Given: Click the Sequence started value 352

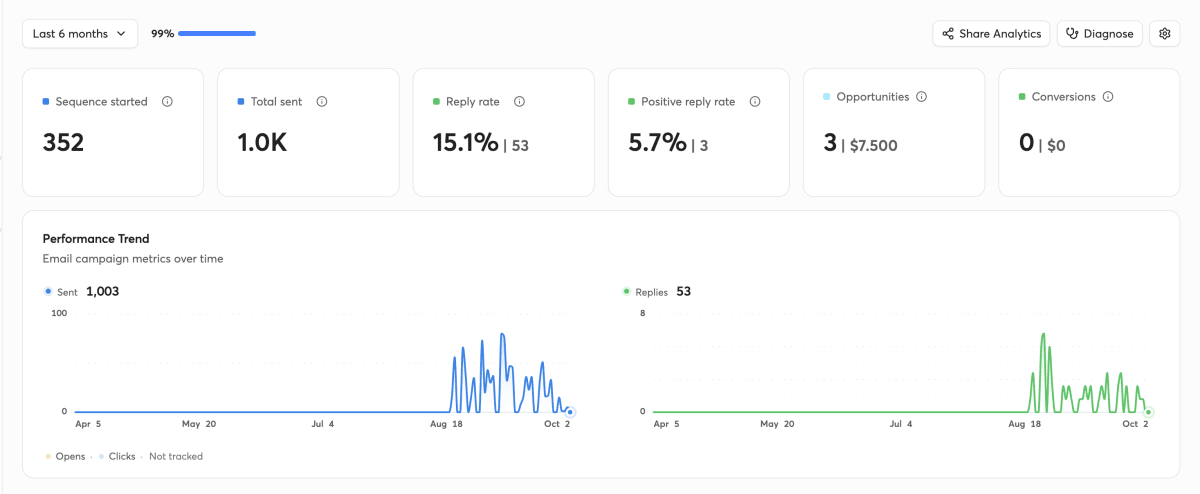Looking at the screenshot, I should point(63,143).
